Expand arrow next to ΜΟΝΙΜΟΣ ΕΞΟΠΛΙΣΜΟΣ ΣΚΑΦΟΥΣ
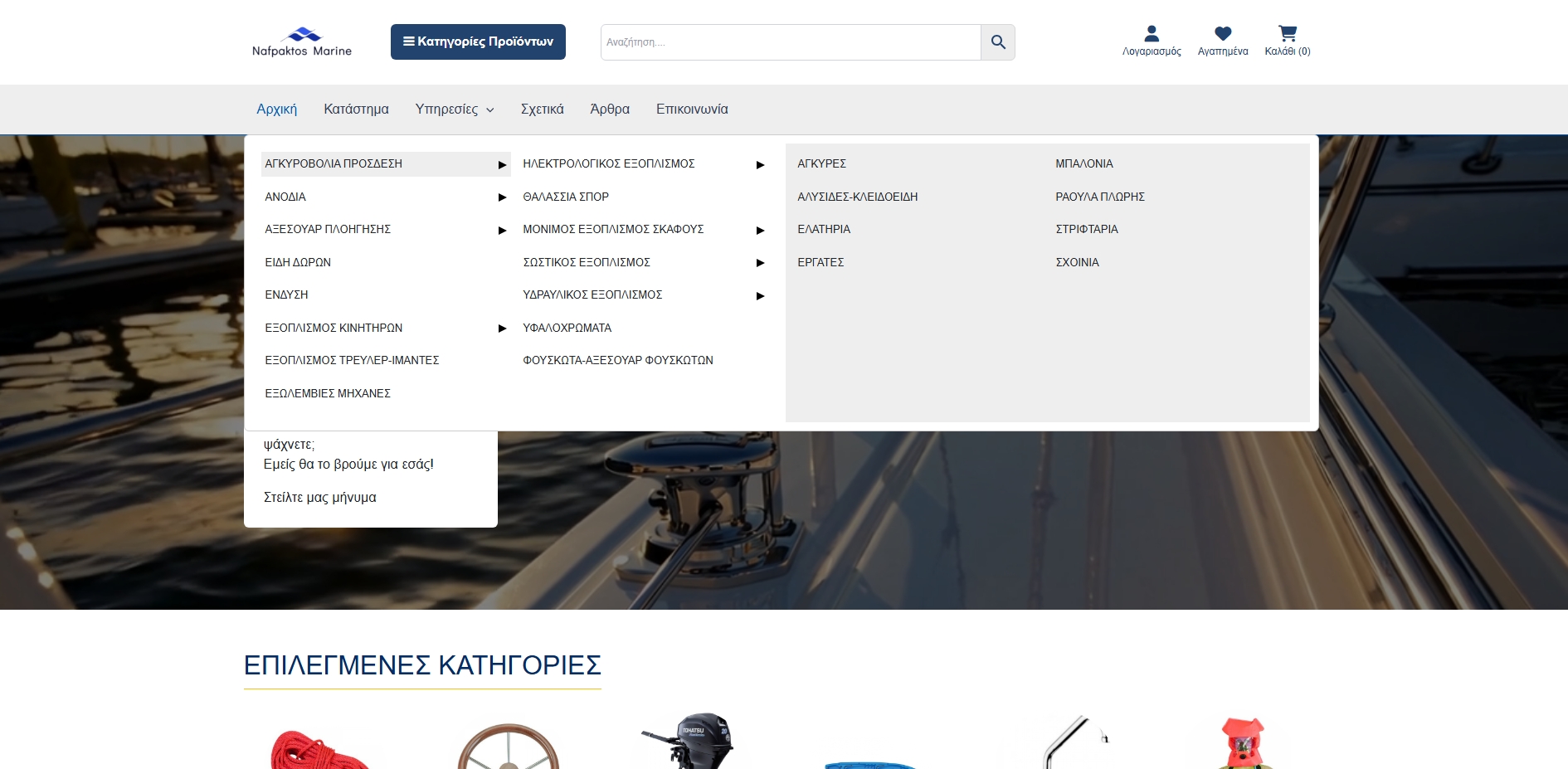1568x769 pixels. (760, 230)
